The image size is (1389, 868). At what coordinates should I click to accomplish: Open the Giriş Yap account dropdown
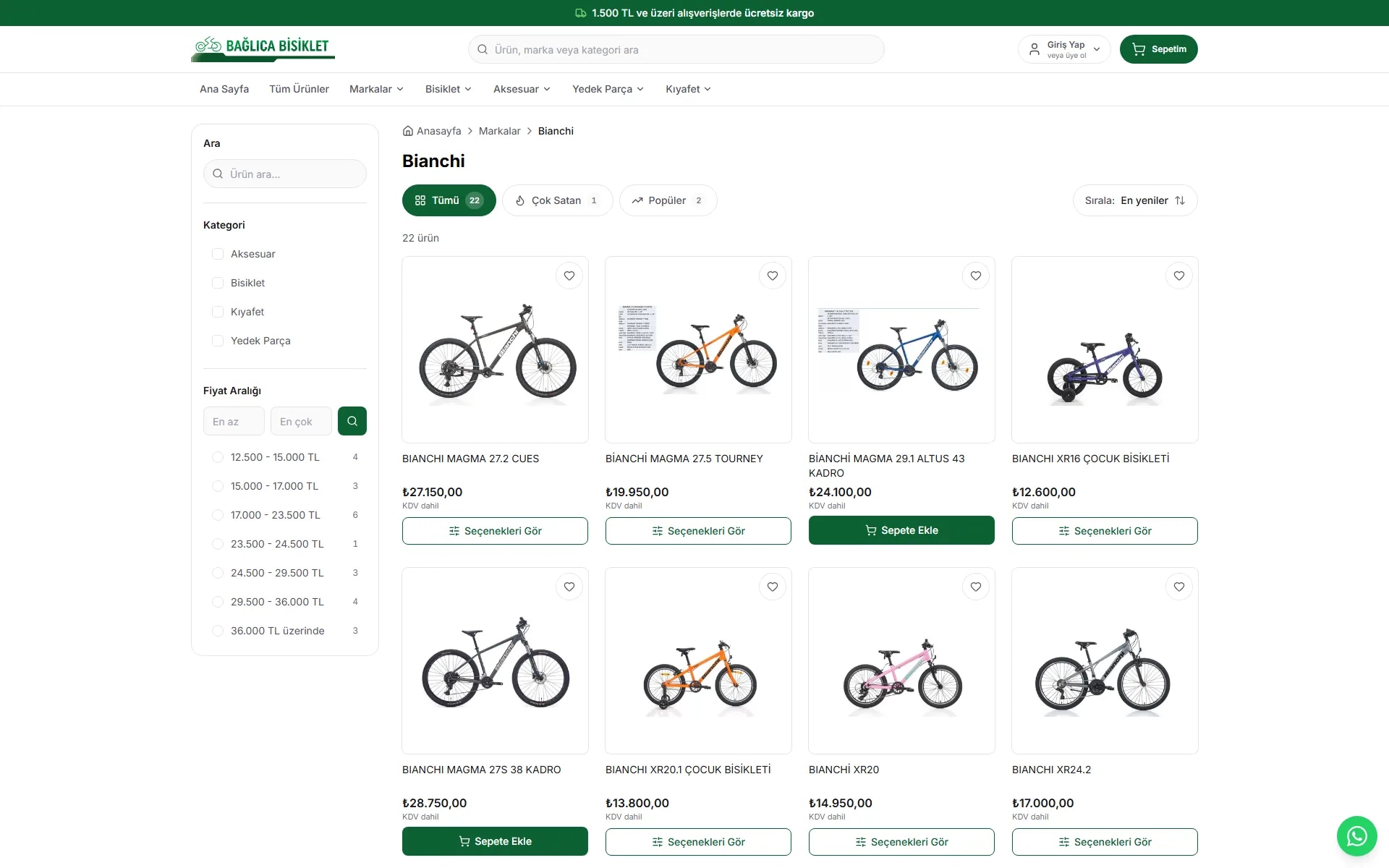click(1064, 49)
